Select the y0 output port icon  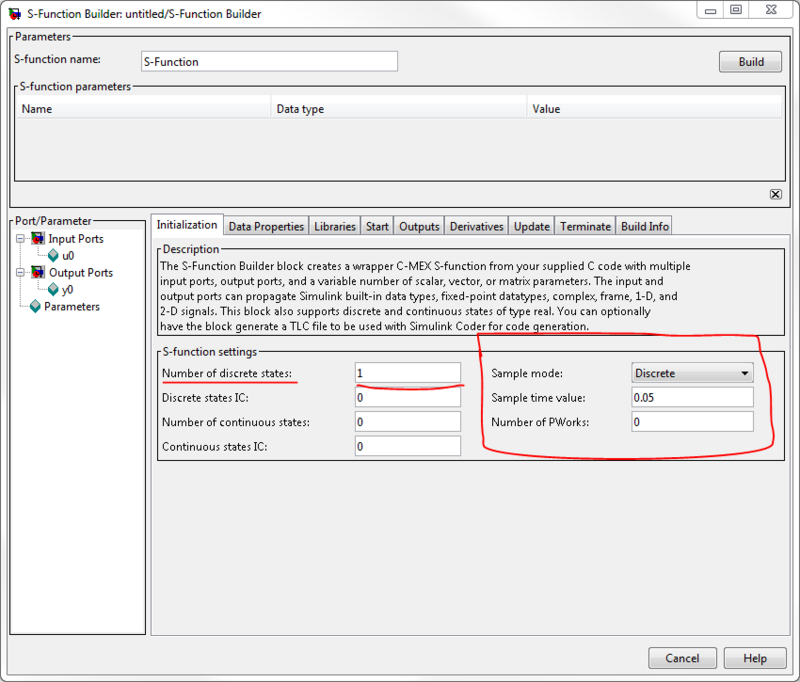click(x=53, y=290)
